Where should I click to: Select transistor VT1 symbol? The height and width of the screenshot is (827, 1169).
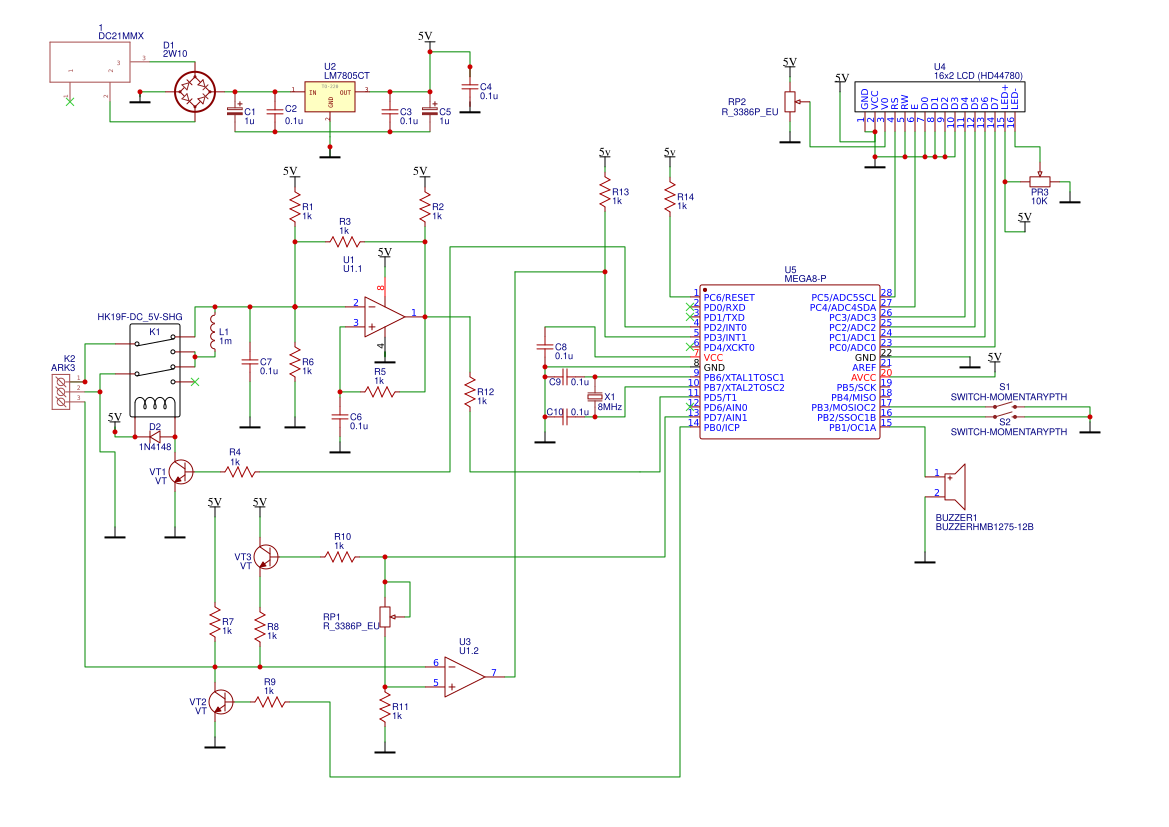click(x=180, y=471)
